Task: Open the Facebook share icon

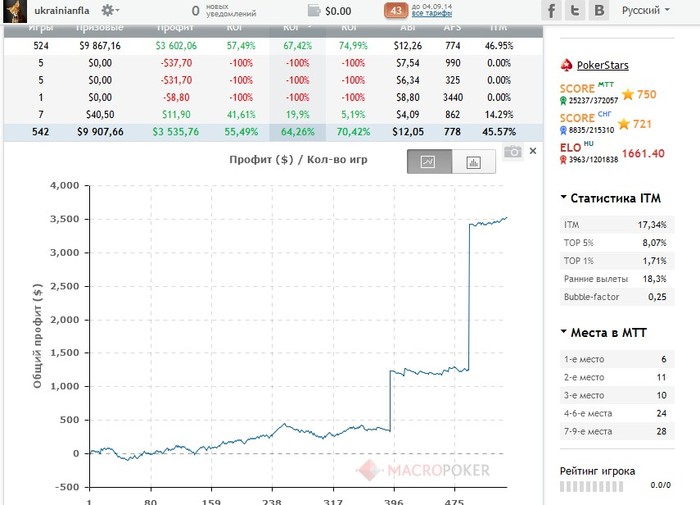Action: tap(551, 10)
